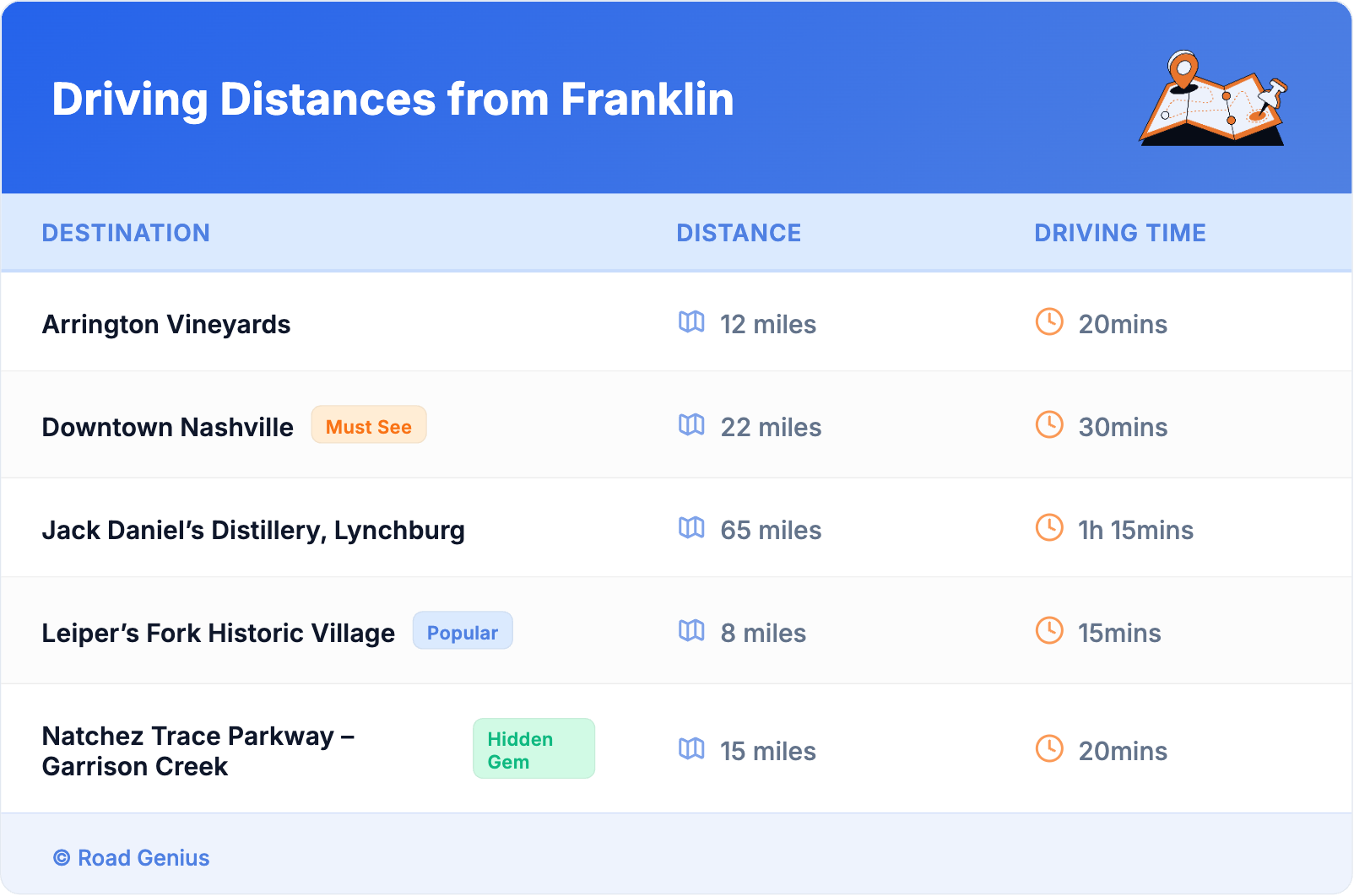Click the Must See badge
Screen dimensions: 1354x896
[369, 425]
